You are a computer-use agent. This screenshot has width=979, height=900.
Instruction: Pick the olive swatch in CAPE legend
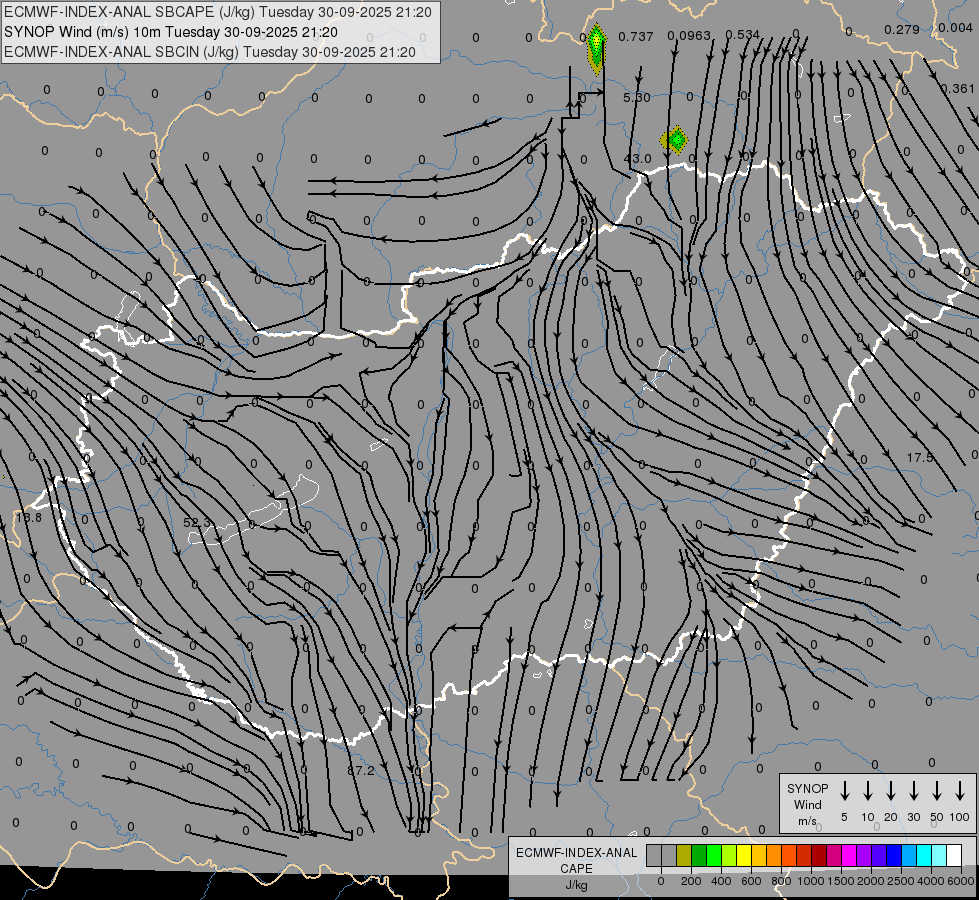684,856
